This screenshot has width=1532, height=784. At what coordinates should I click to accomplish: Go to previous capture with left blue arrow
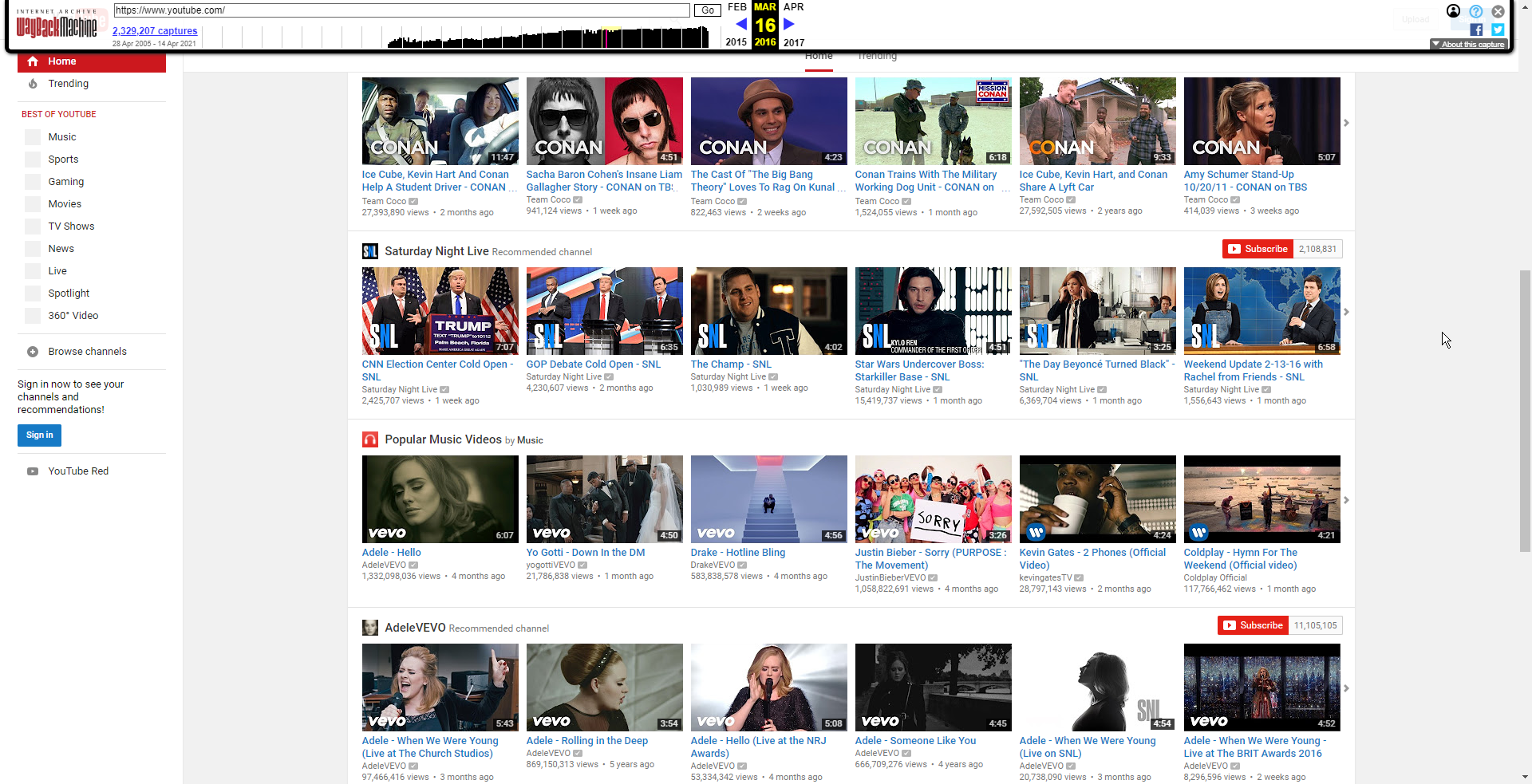tap(741, 25)
